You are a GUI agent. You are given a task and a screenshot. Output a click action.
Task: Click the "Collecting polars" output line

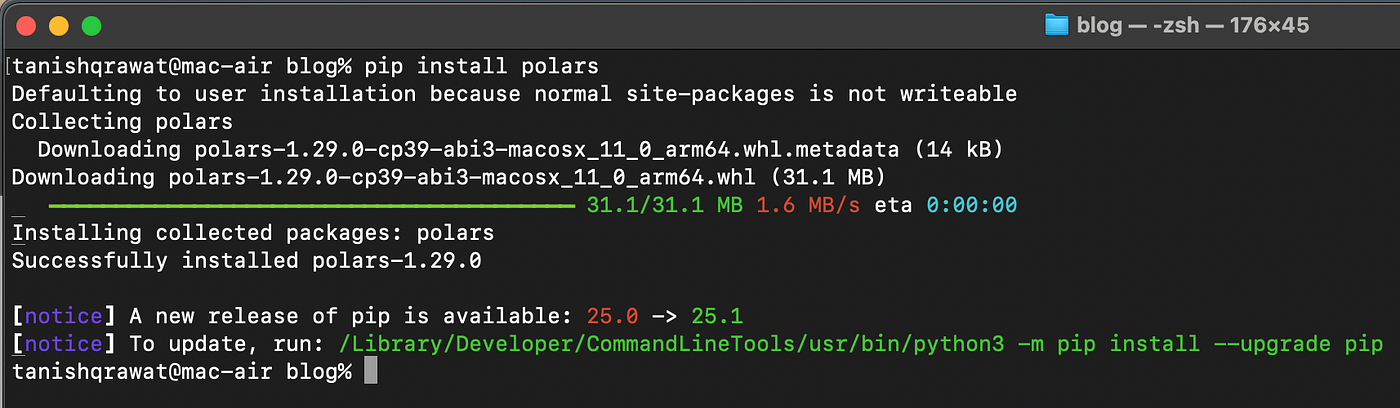click(122, 122)
